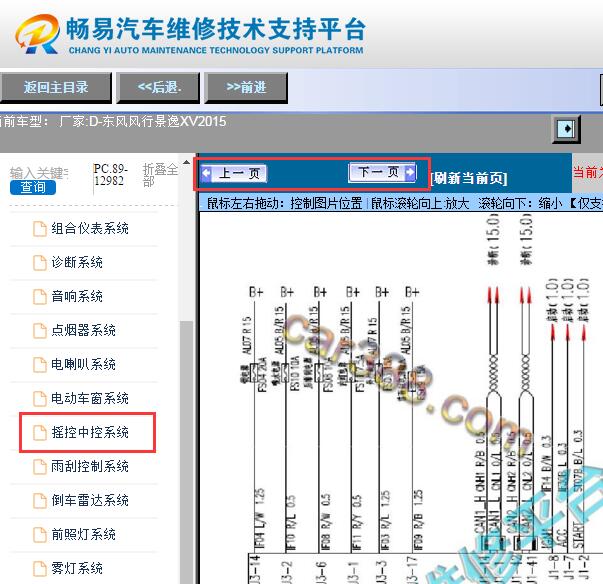Click the 查询 search button
The width and height of the screenshot is (603, 584).
click(33, 187)
